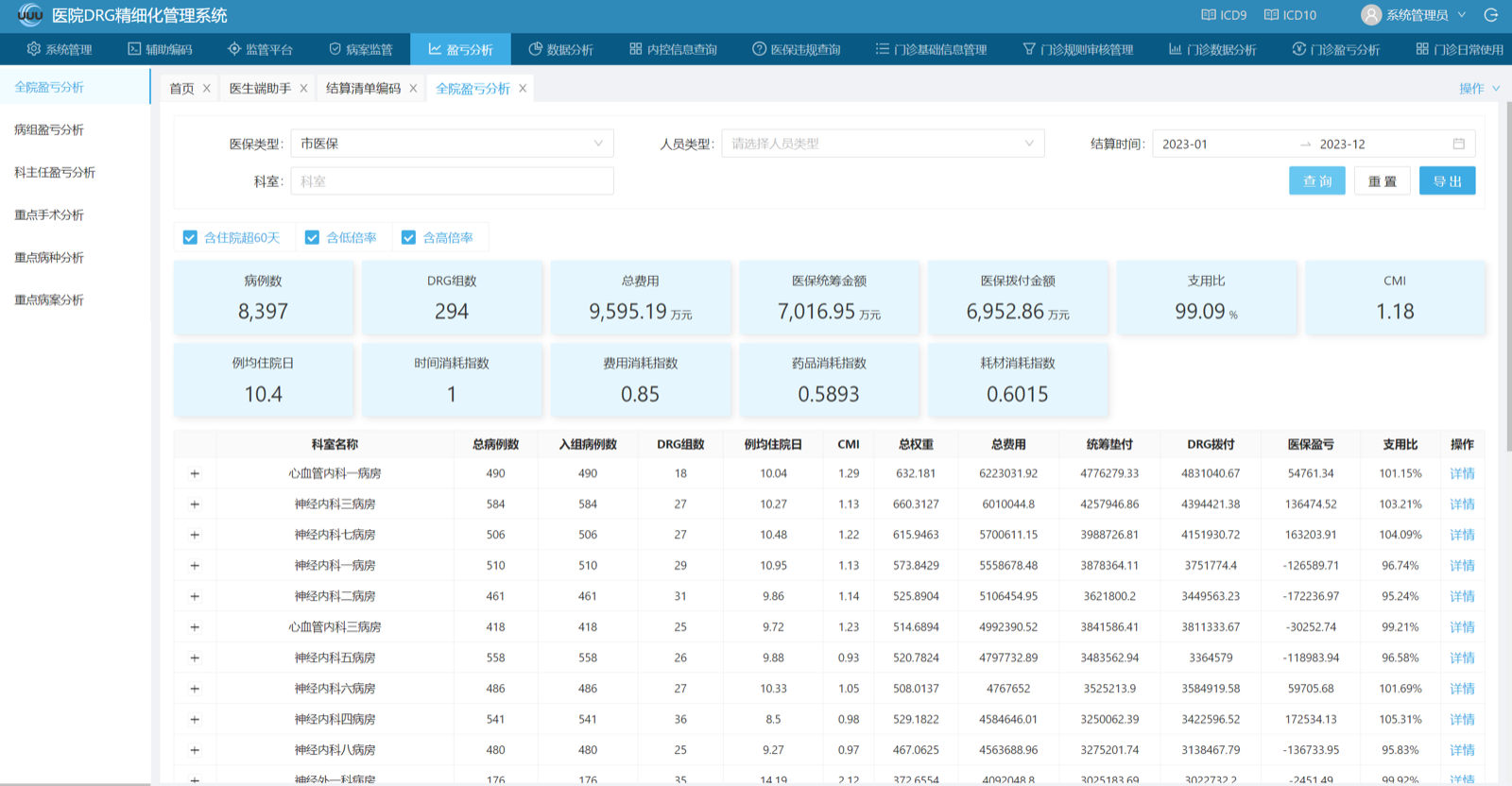Click the 查询 button
The image size is (1512, 786).
click(x=1317, y=180)
